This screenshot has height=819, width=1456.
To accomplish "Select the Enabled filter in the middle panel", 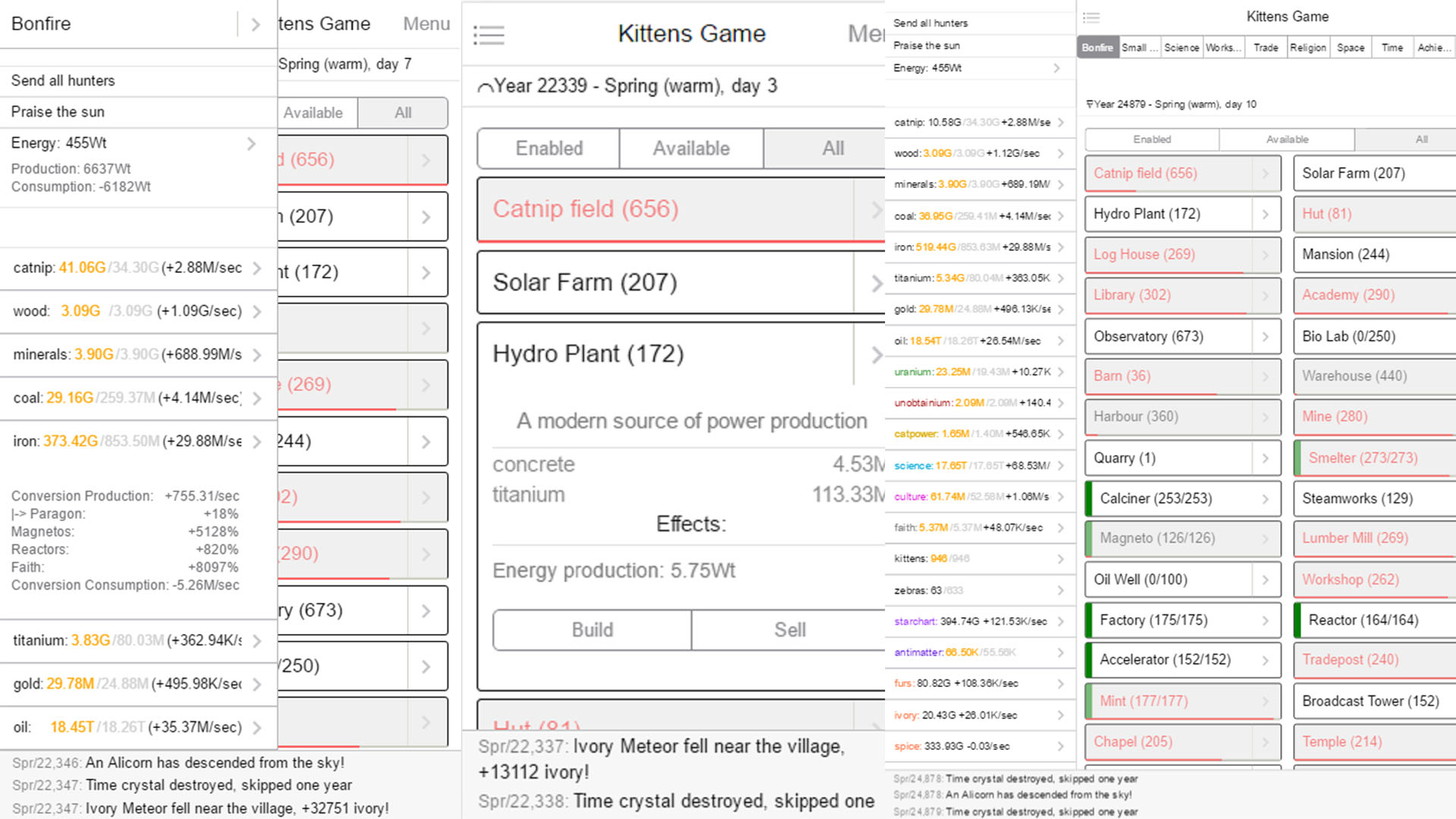I will point(549,149).
